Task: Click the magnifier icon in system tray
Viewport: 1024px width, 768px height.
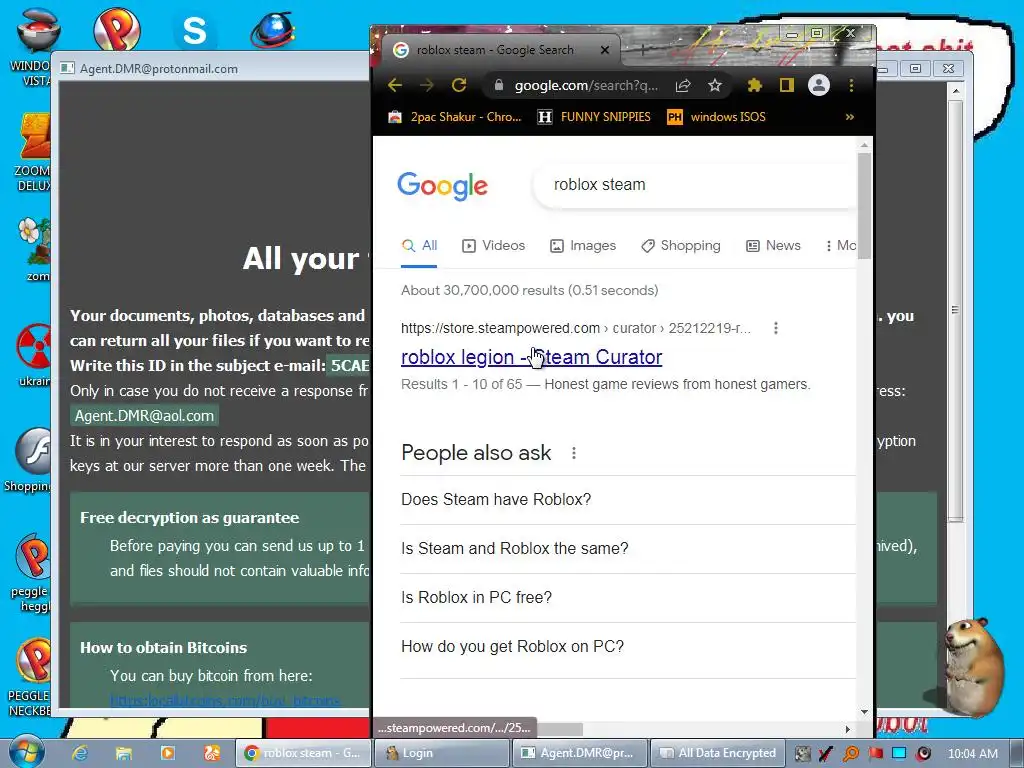Action: coord(851,753)
